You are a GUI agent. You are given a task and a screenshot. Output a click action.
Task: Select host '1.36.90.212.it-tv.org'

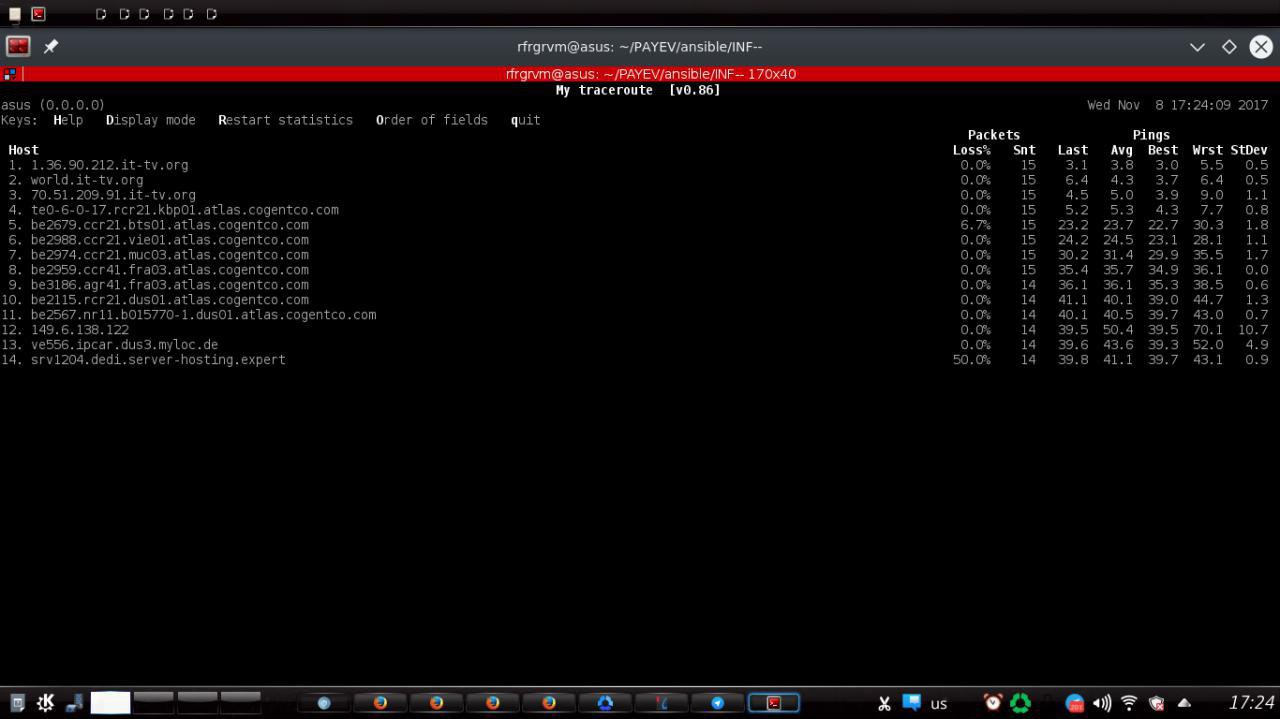(109, 165)
